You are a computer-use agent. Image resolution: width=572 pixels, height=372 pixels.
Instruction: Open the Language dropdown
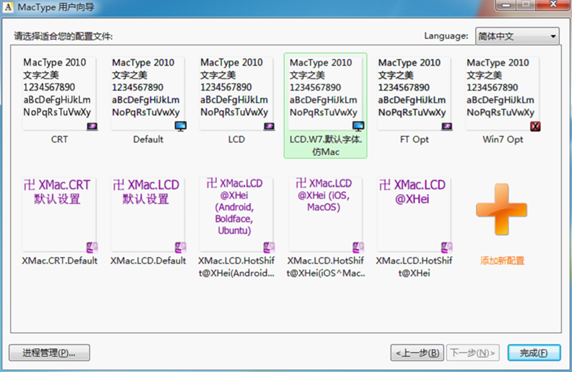tap(517, 36)
